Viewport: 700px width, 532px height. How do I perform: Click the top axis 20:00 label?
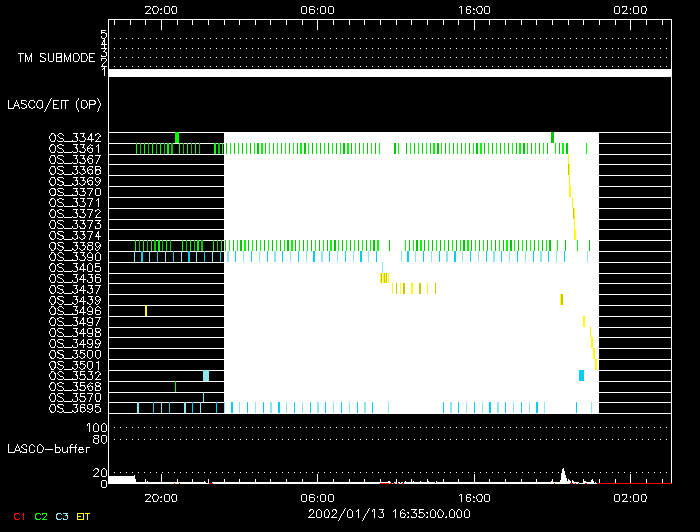(161, 10)
